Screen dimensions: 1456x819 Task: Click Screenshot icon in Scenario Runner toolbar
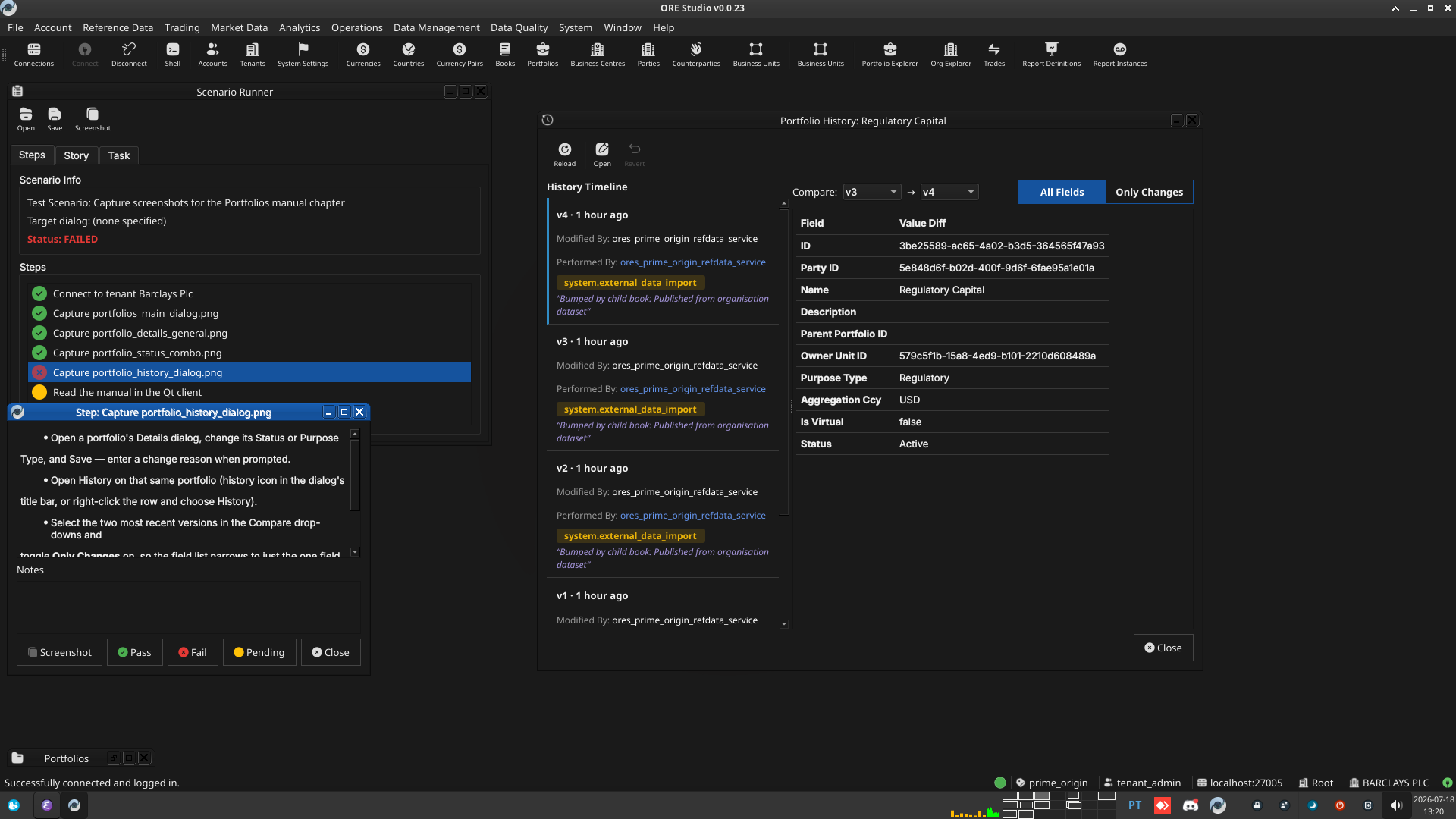(x=93, y=119)
